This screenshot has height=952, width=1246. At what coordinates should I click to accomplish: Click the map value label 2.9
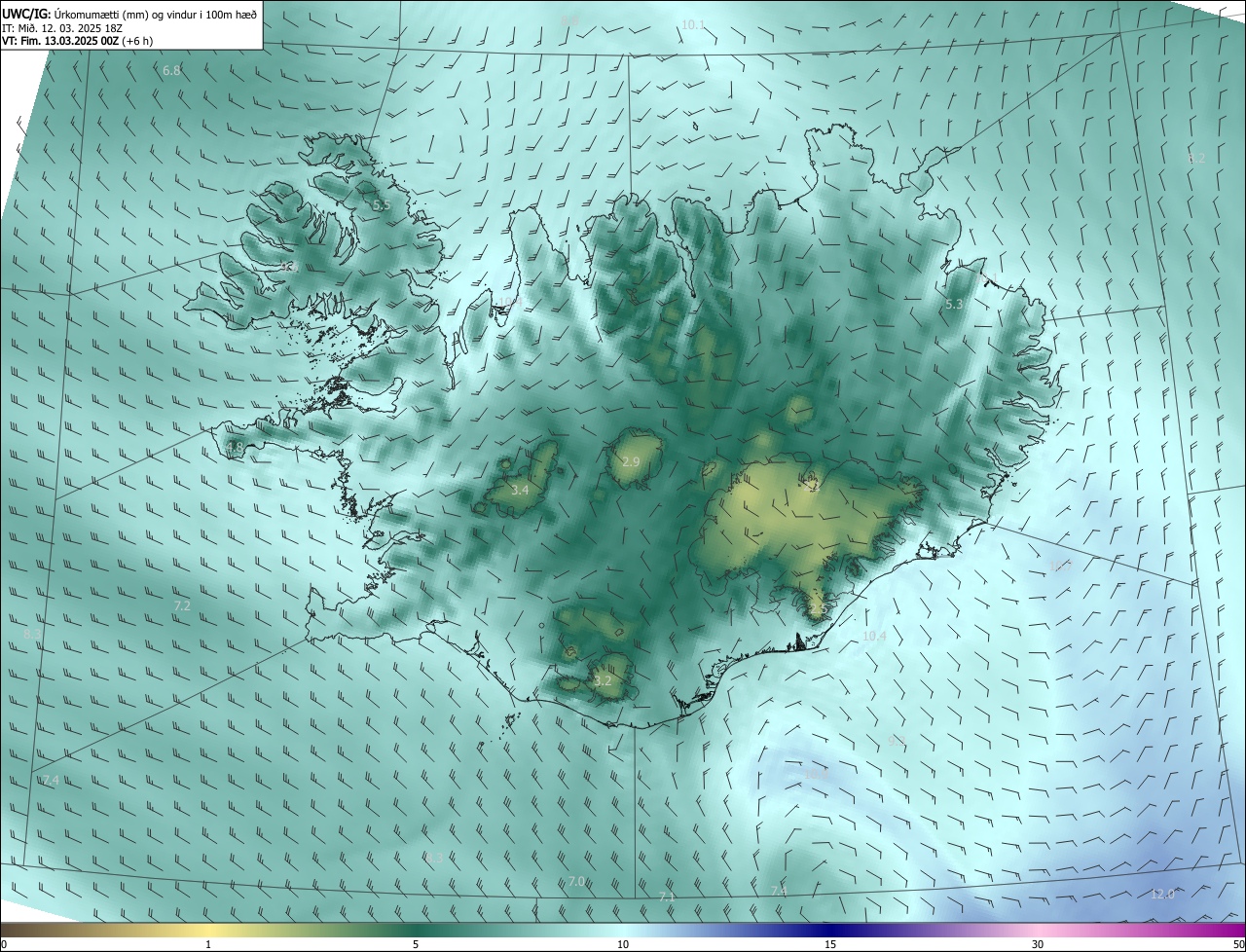coord(631,461)
